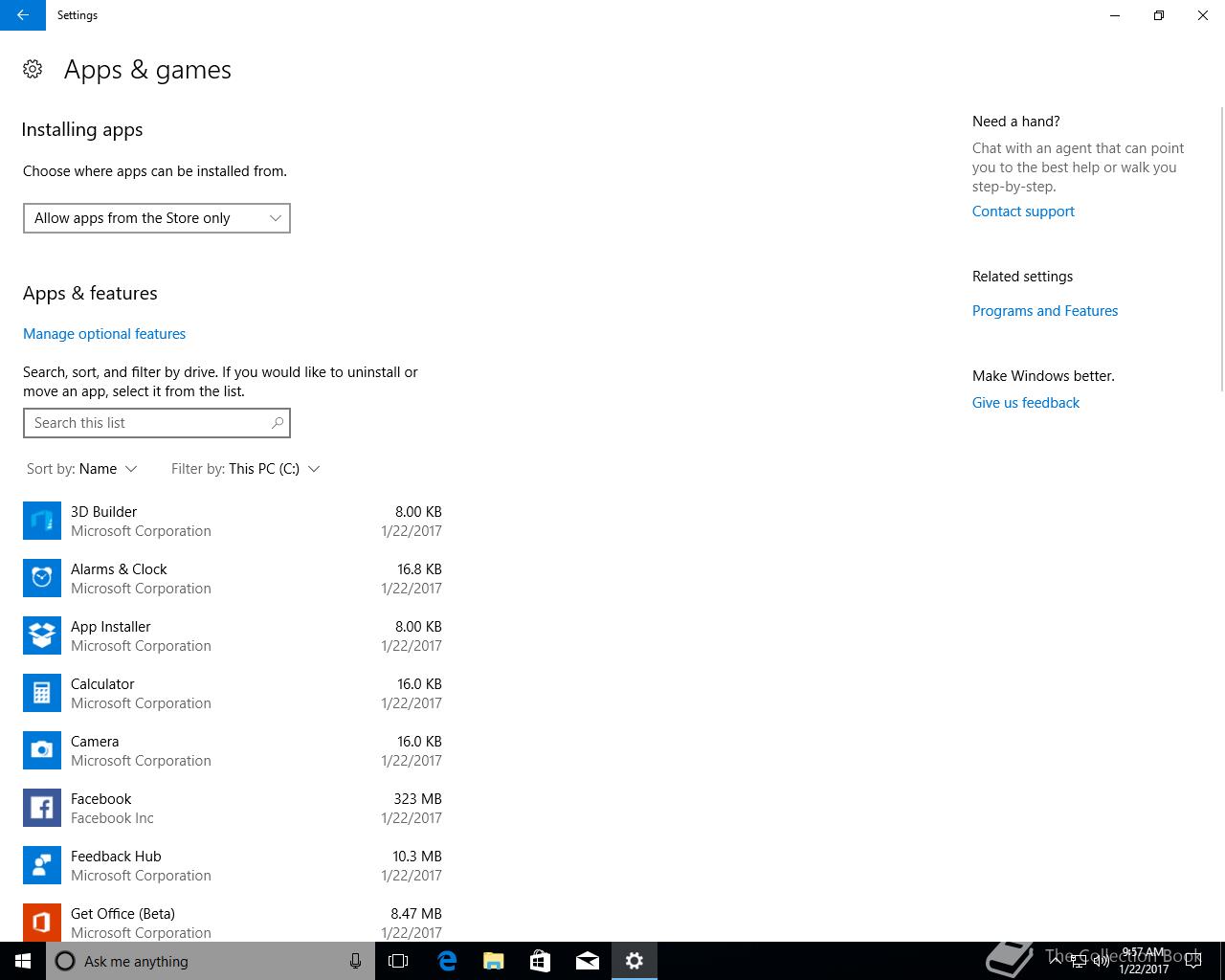The width and height of the screenshot is (1225, 980).
Task: Open the Mail app from the taskbar
Action: click(588, 961)
